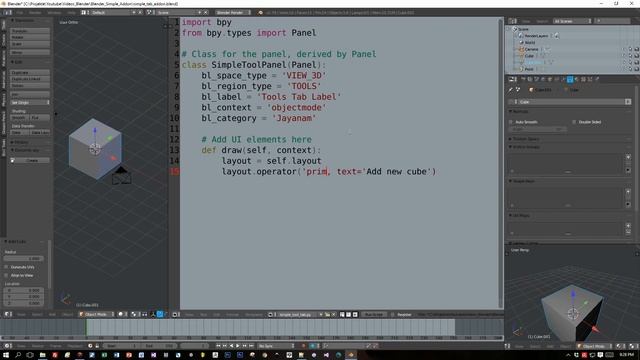Viewport: 640px width, 360px height.
Task: Click the text editor's editor type icon
Action: point(176,315)
